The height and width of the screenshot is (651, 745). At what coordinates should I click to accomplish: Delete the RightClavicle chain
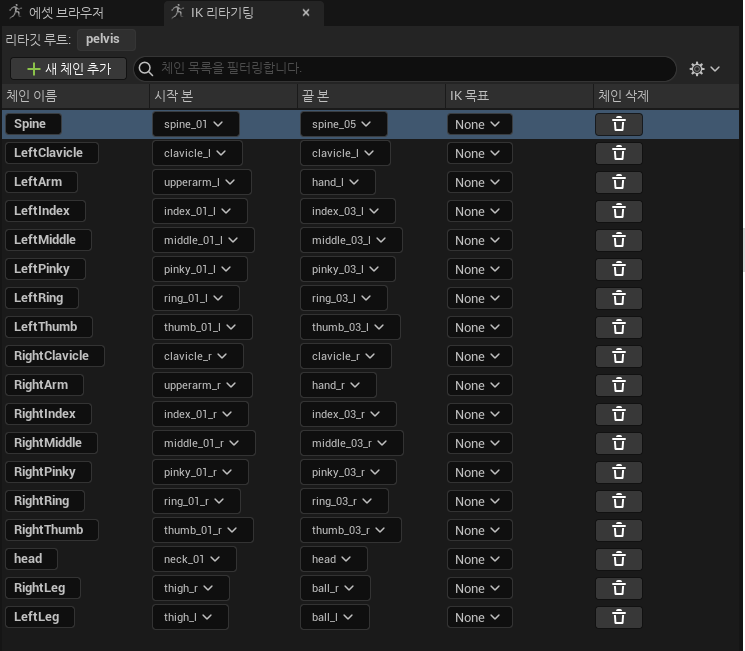tap(619, 356)
